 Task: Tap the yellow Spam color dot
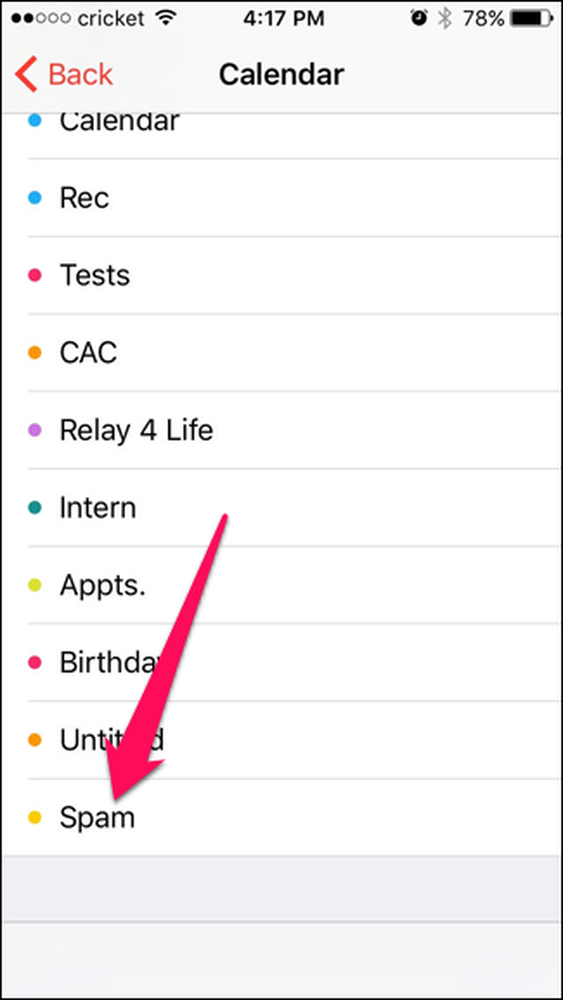[35, 817]
